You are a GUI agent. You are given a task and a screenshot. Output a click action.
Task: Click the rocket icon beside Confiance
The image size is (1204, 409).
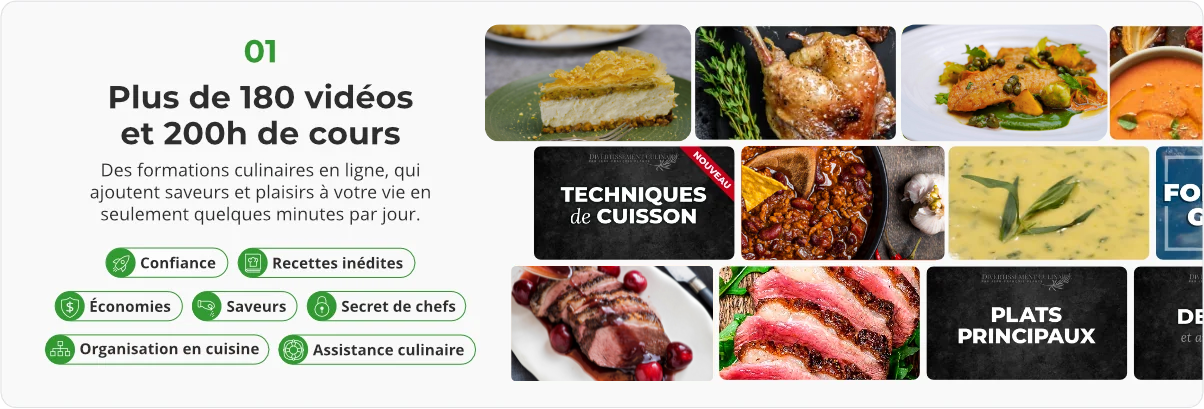tap(121, 263)
